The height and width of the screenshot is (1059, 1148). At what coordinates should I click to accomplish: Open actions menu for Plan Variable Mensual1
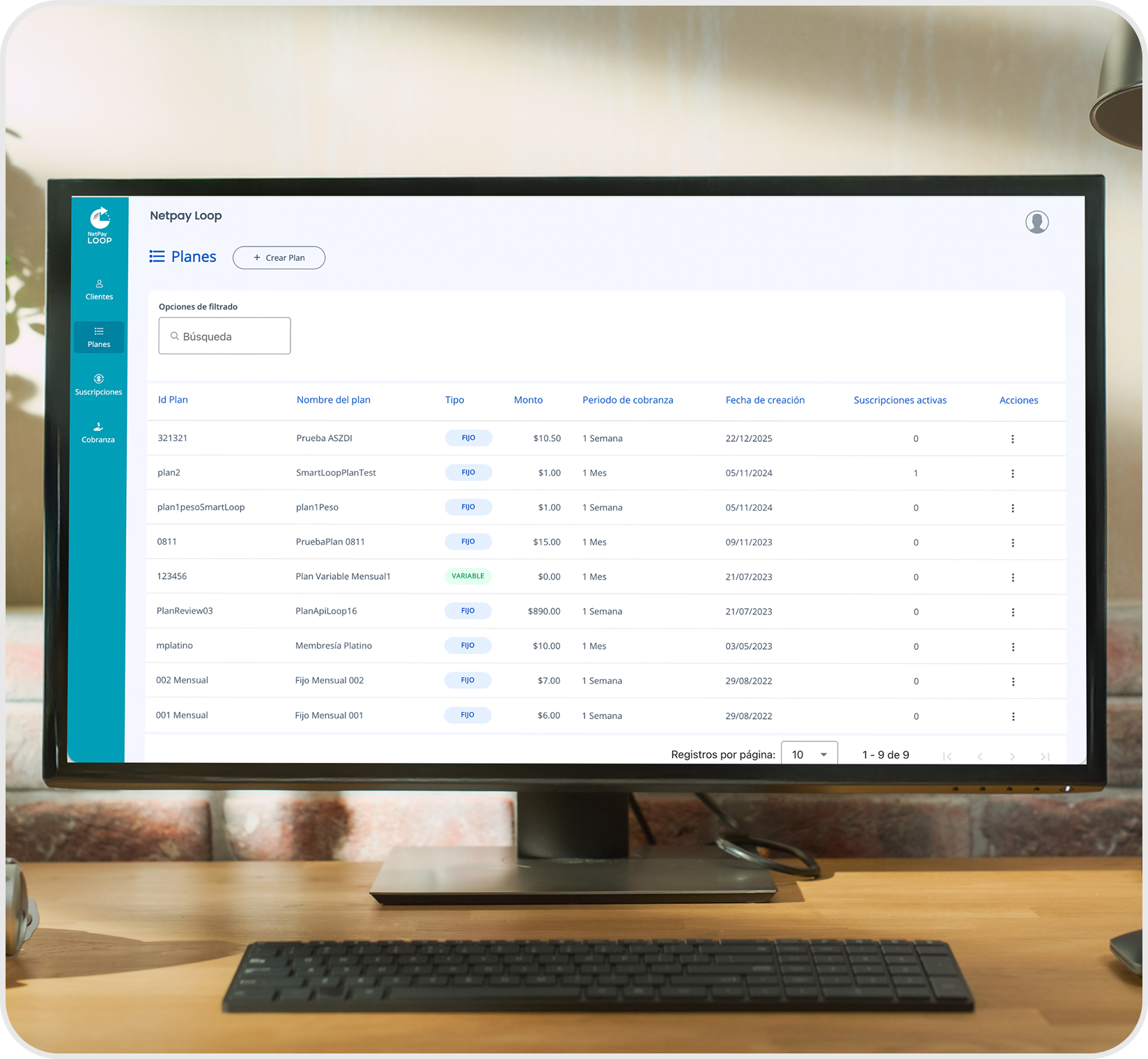coord(1012,578)
